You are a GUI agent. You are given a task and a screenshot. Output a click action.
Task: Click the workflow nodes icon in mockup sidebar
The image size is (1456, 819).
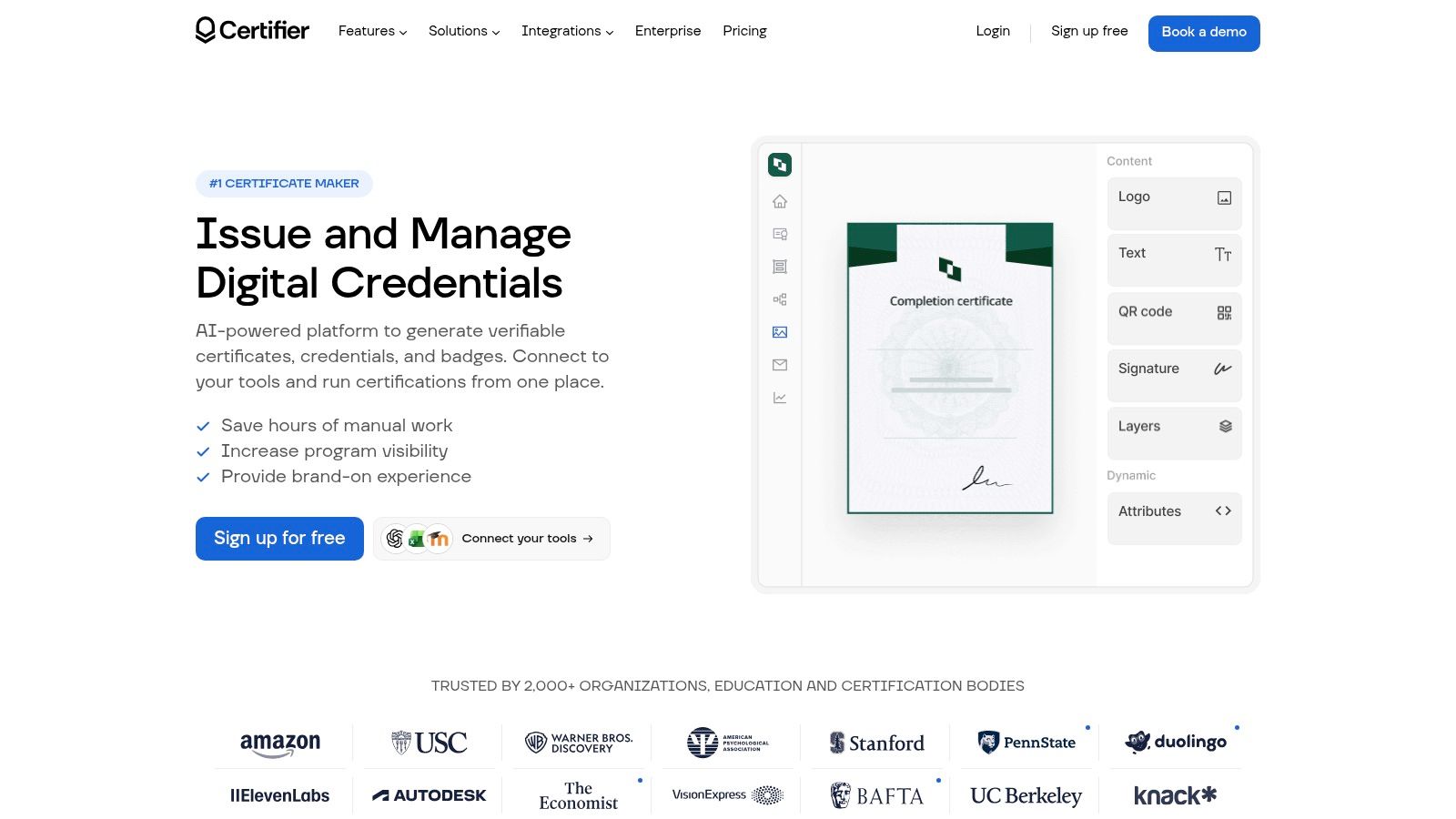coord(780,299)
